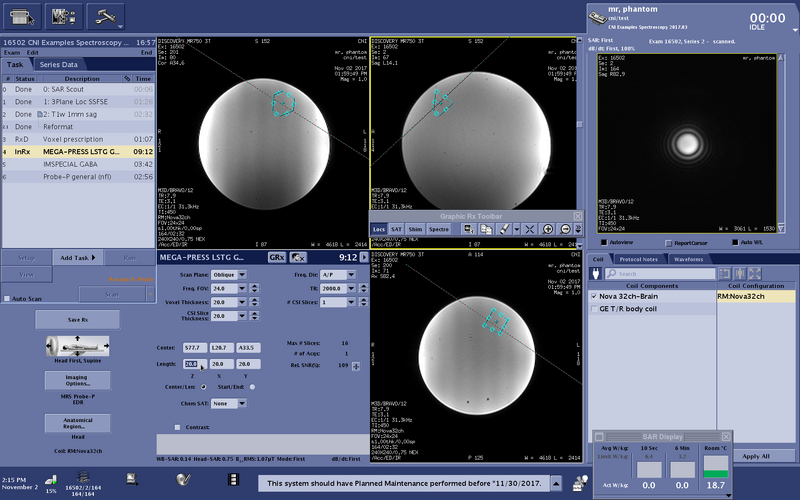
Task: Click the minimize icon on SAR Display panel
Action: click(599, 437)
